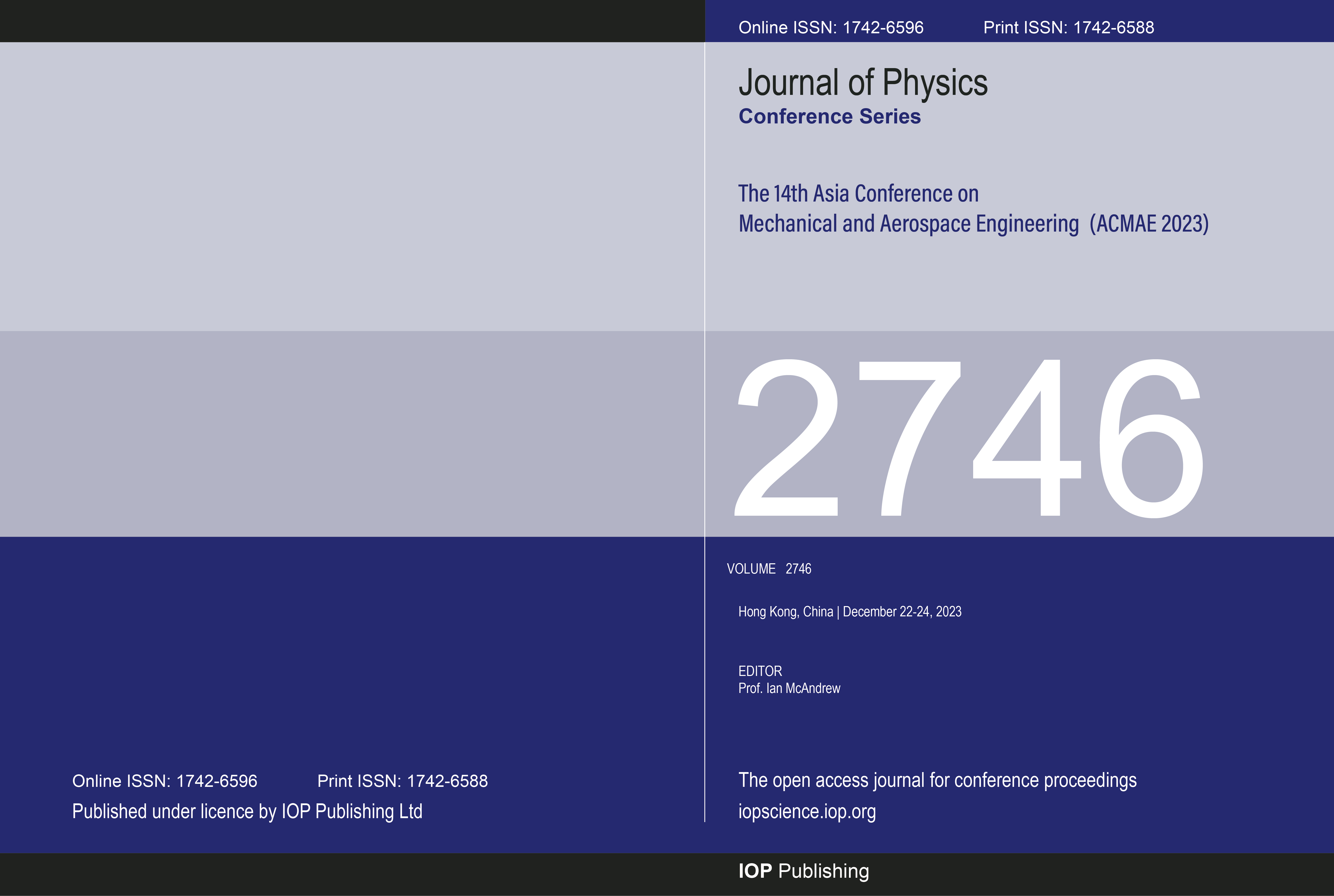This screenshot has width=1334, height=896.
Task: Select the 'EDITOR' heading
Action: (760, 671)
